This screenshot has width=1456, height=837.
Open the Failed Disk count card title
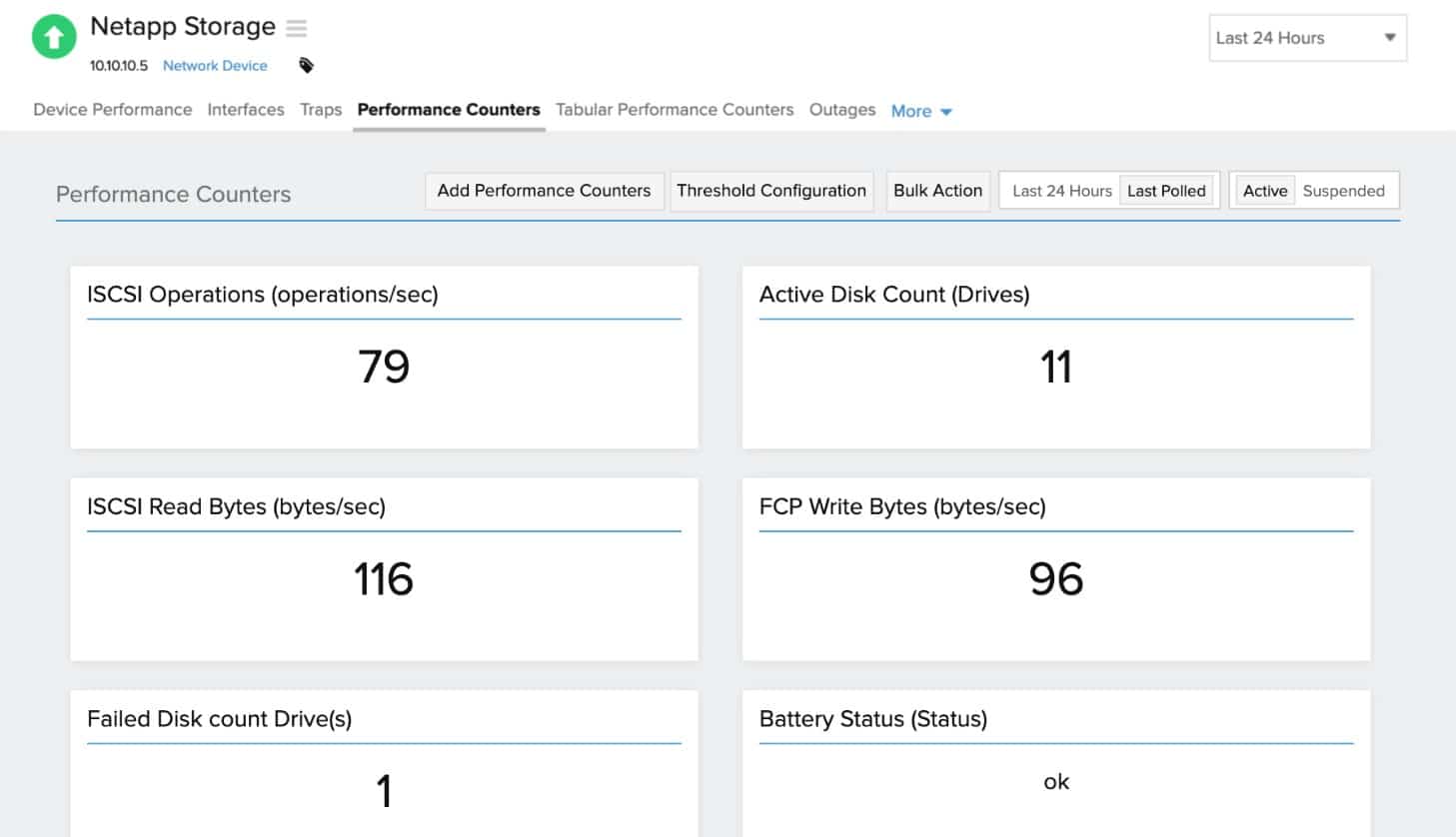click(x=220, y=719)
